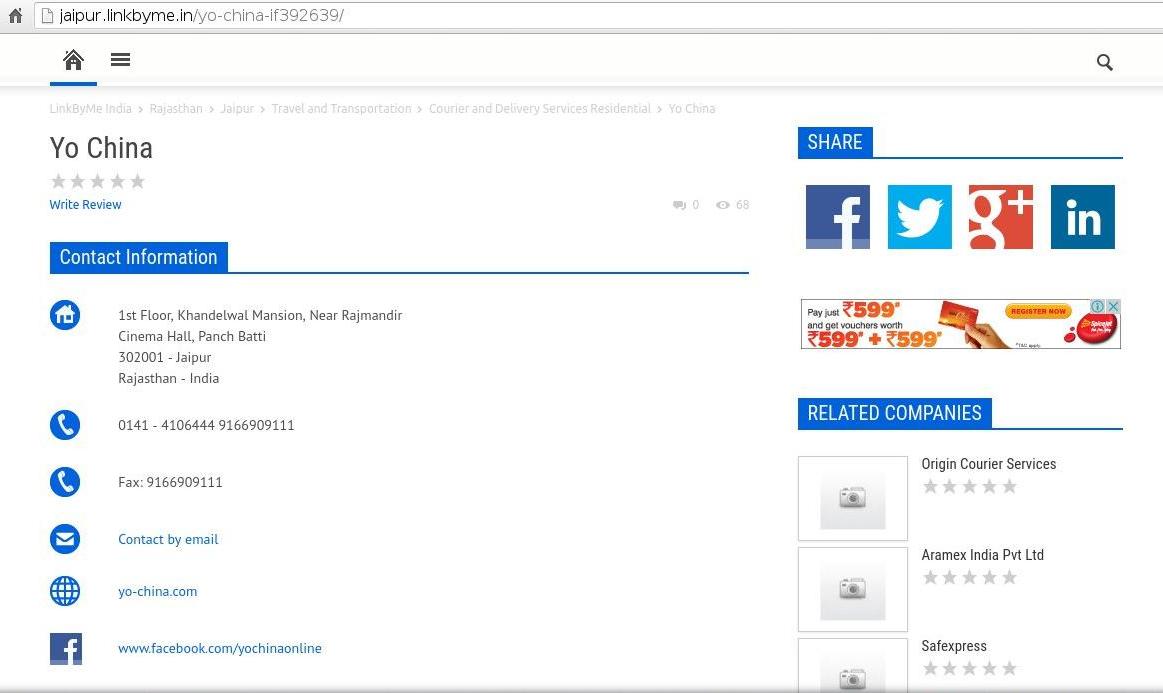Share on Facebook
The width and height of the screenshot is (1163, 693).
837,217
